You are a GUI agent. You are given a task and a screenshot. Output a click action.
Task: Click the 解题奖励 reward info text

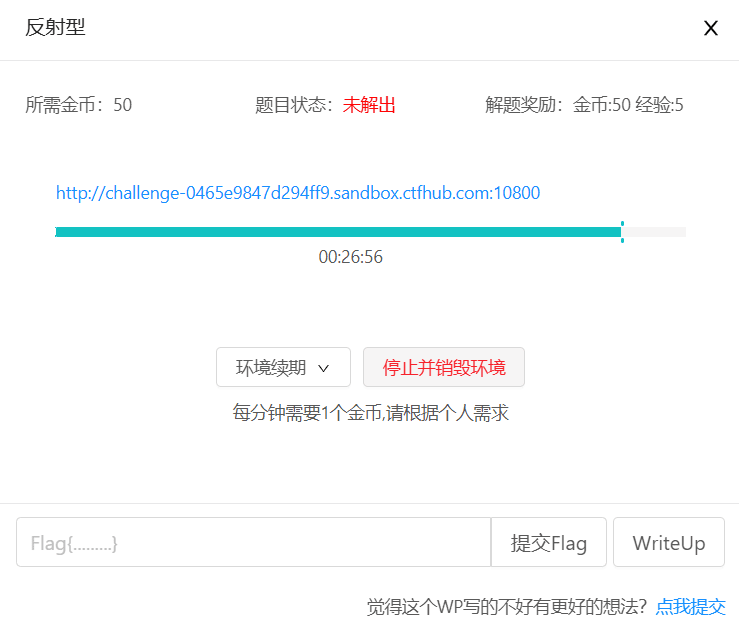point(584,105)
